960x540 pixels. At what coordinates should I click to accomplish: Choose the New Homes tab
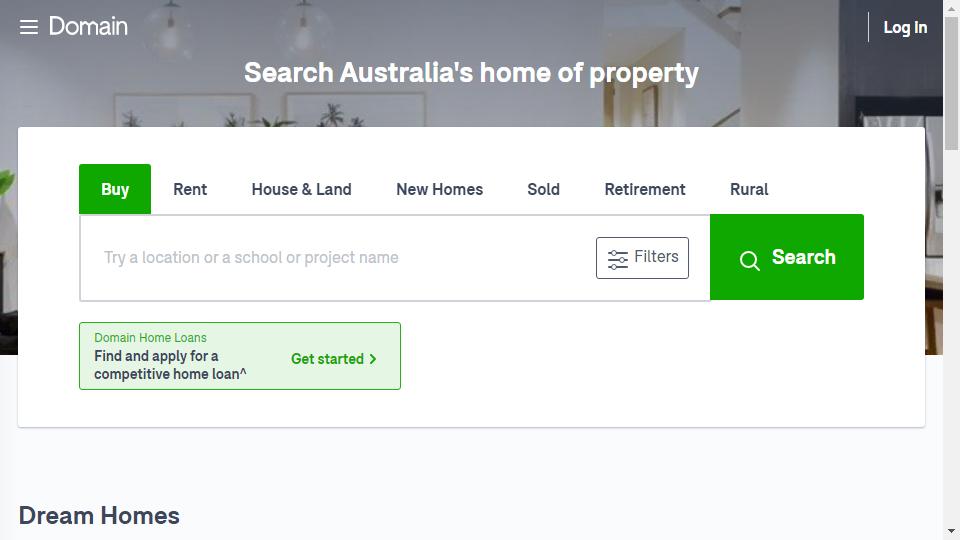click(440, 189)
